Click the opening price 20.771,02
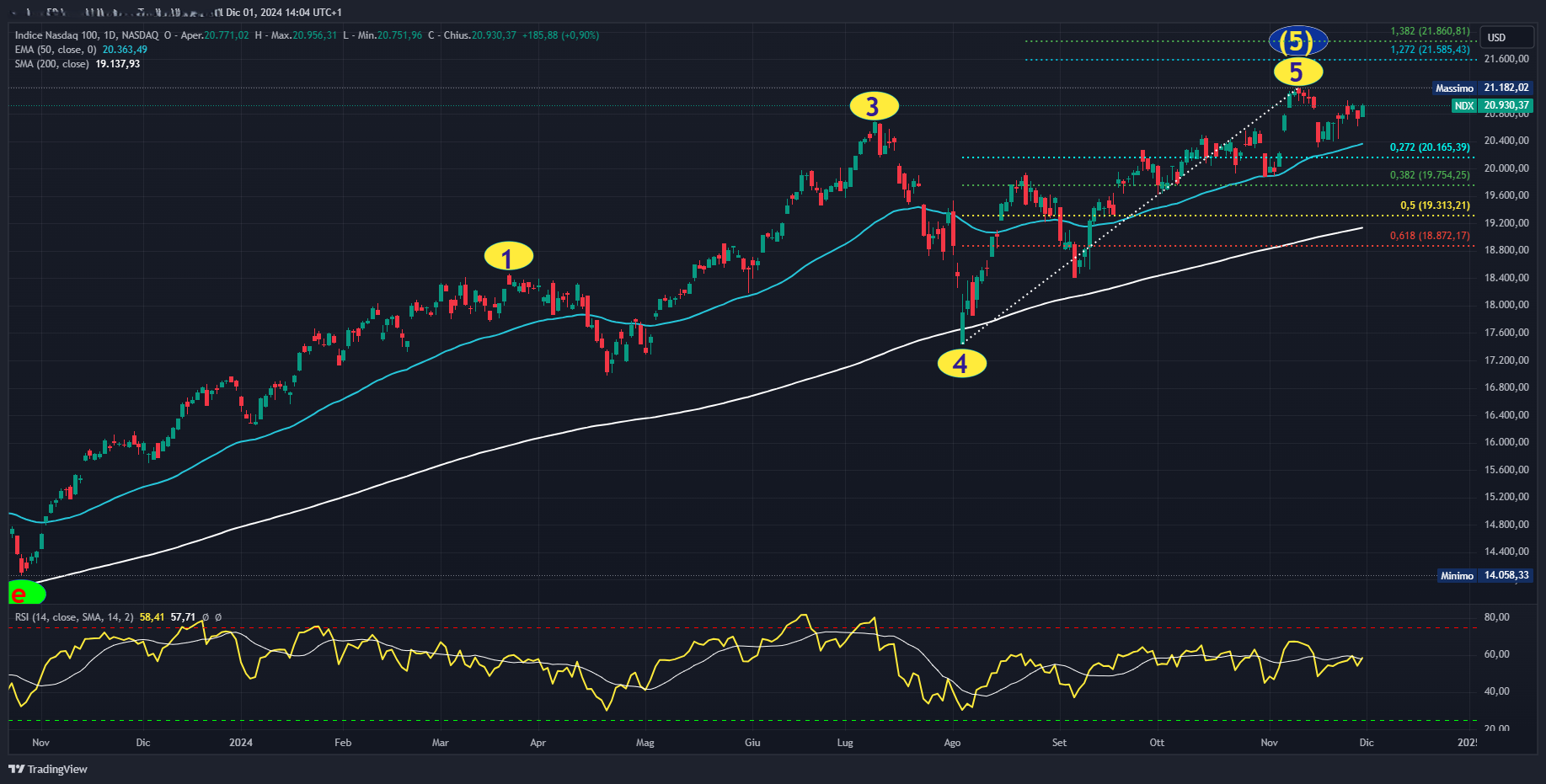The height and width of the screenshot is (784, 1546). point(227,35)
